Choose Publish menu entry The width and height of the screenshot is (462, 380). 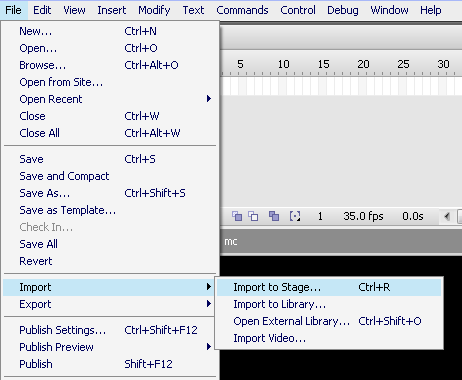[110, 364]
